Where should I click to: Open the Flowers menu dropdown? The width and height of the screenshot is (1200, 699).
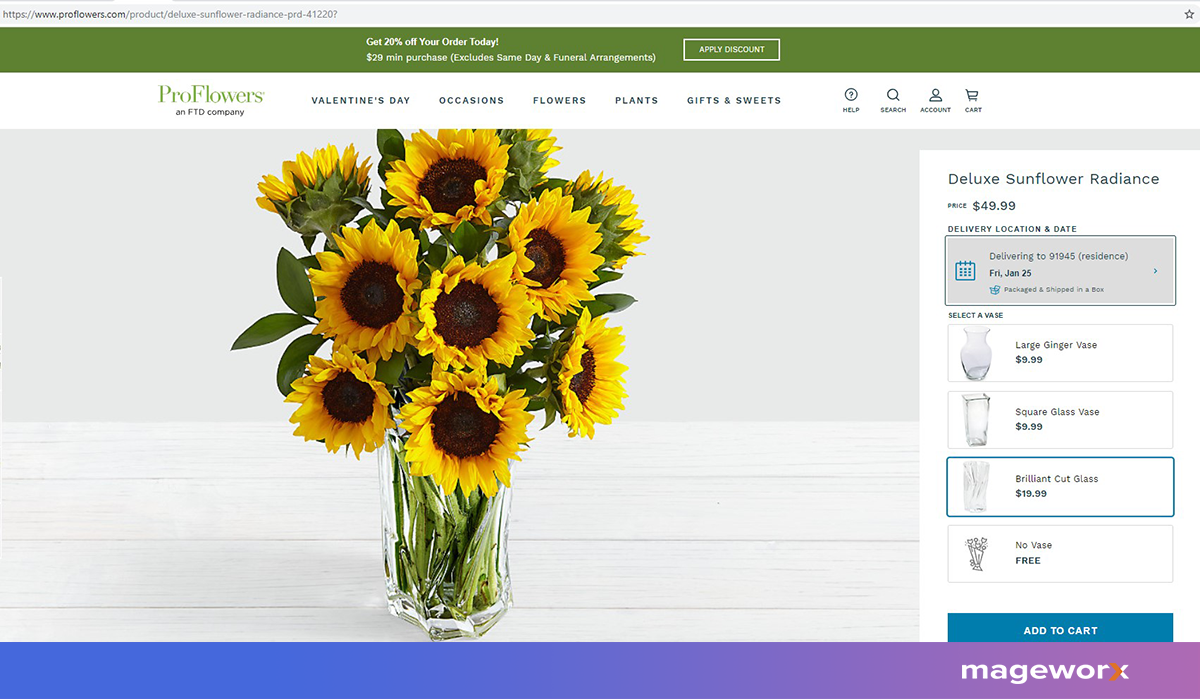559,100
